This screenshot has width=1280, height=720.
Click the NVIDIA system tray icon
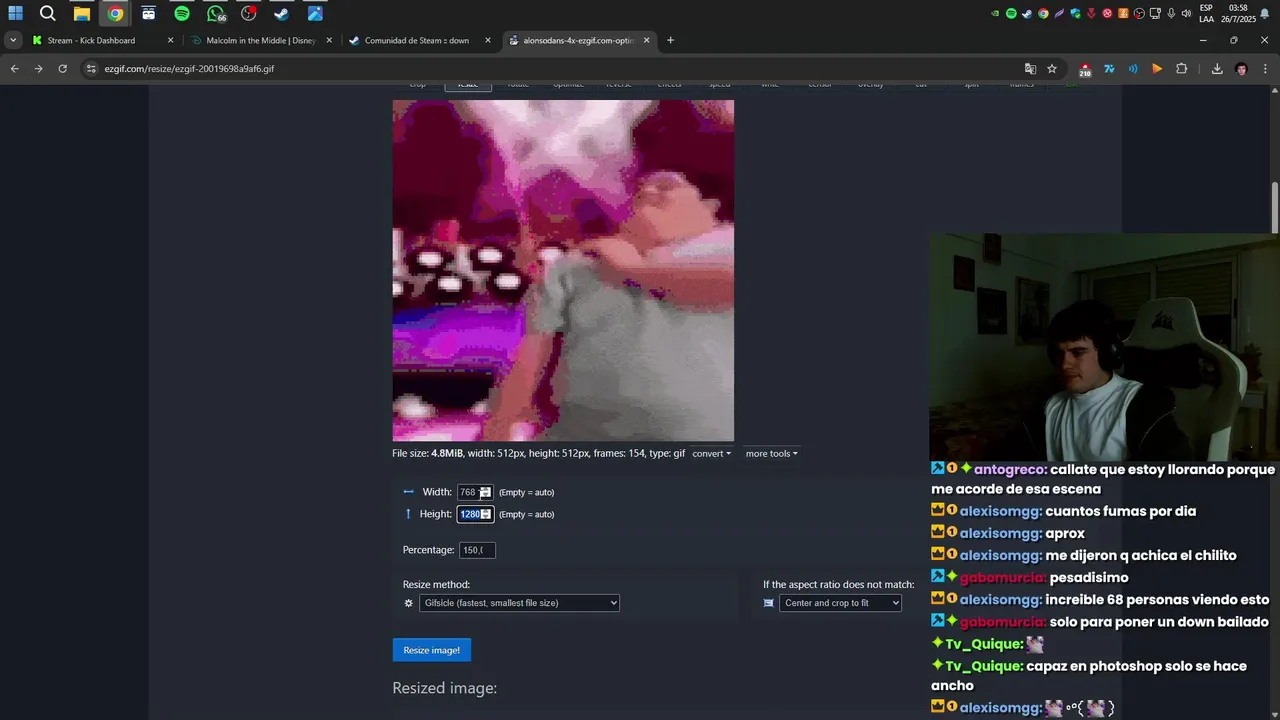(995, 13)
